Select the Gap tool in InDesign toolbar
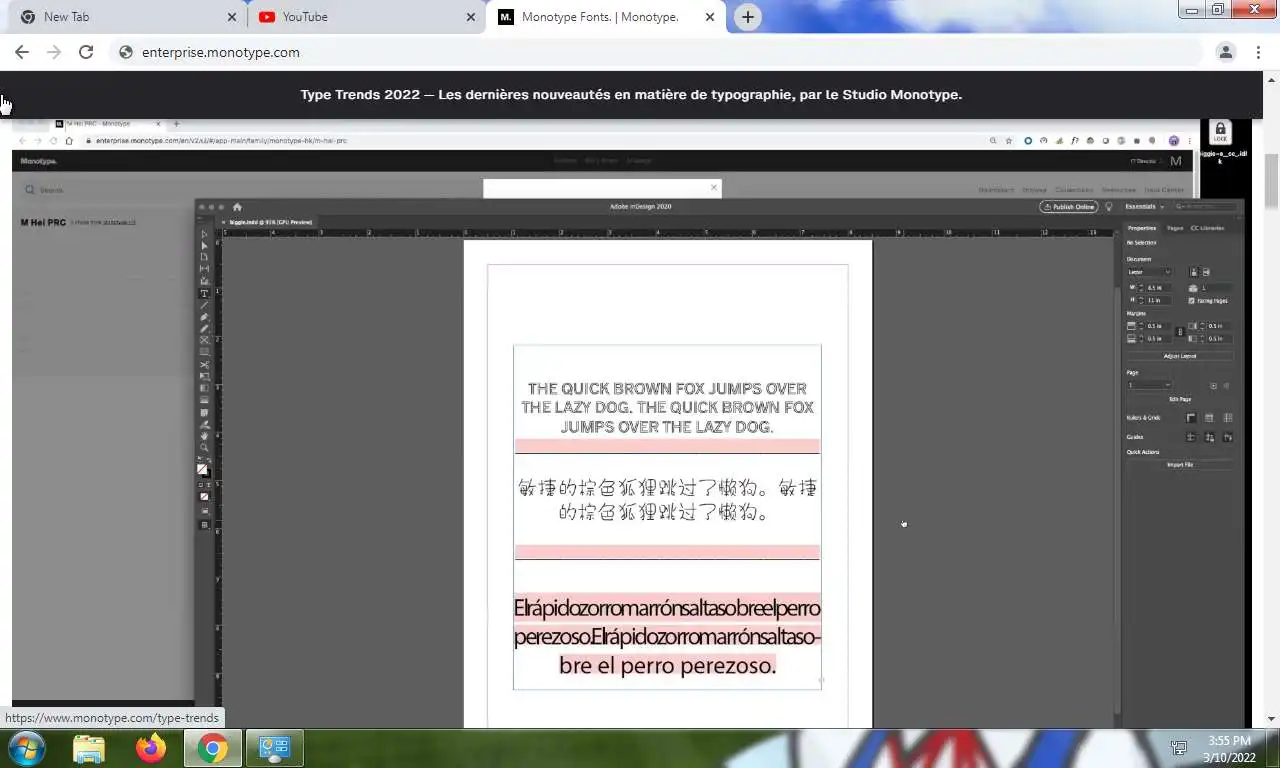 pyautogui.click(x=204, y=269)
